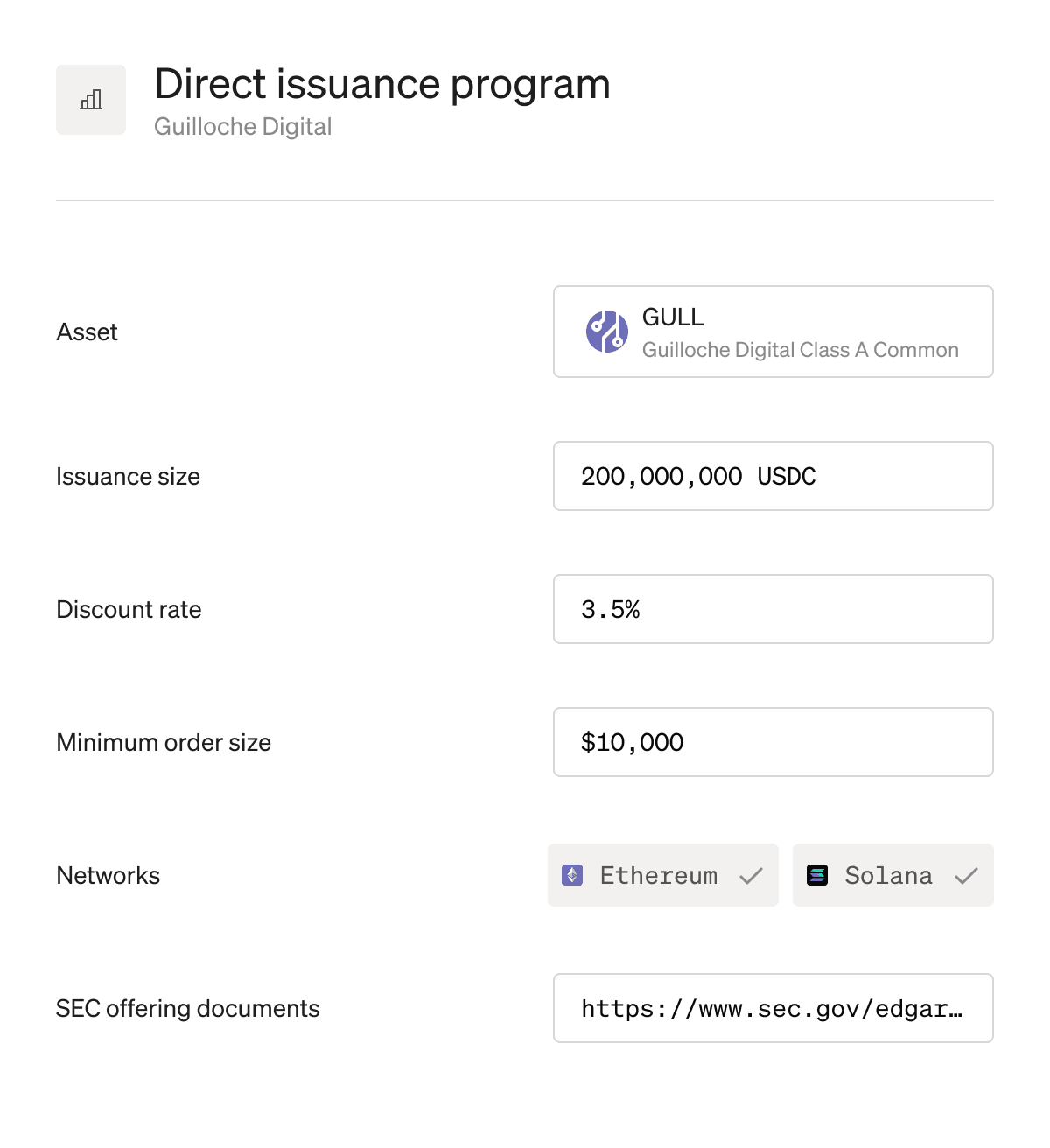Click the 'Discount rate' label
Screen dimensions: 1050x1148
129,609
